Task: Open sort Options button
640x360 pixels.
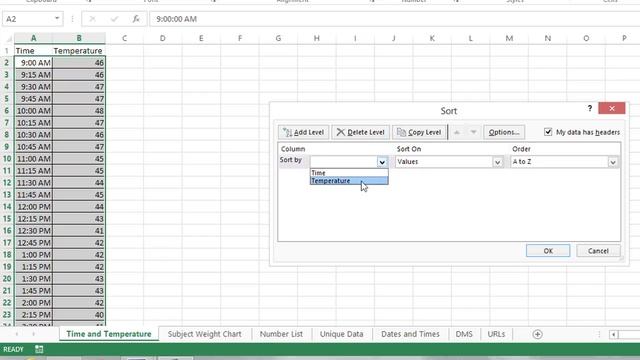Action: point(504,132)
